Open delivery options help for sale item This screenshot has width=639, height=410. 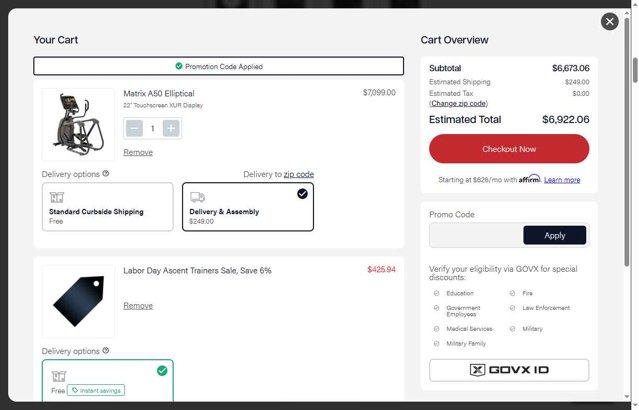[x=106, y=350]
